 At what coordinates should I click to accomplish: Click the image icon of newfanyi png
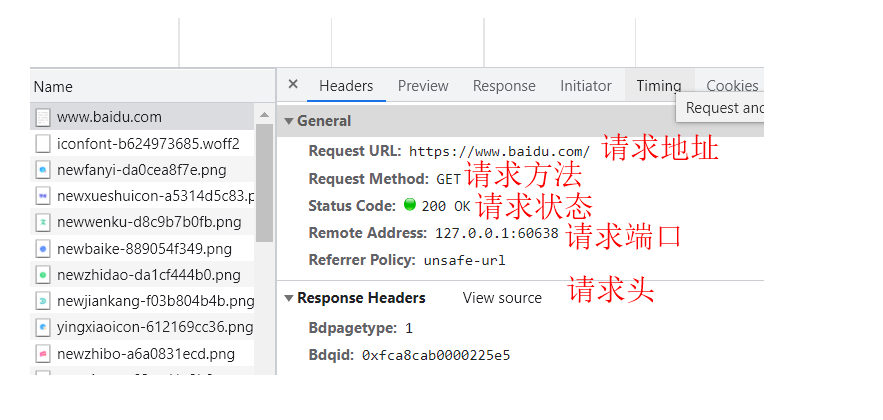pyautogui.click(x=43, y=170)
